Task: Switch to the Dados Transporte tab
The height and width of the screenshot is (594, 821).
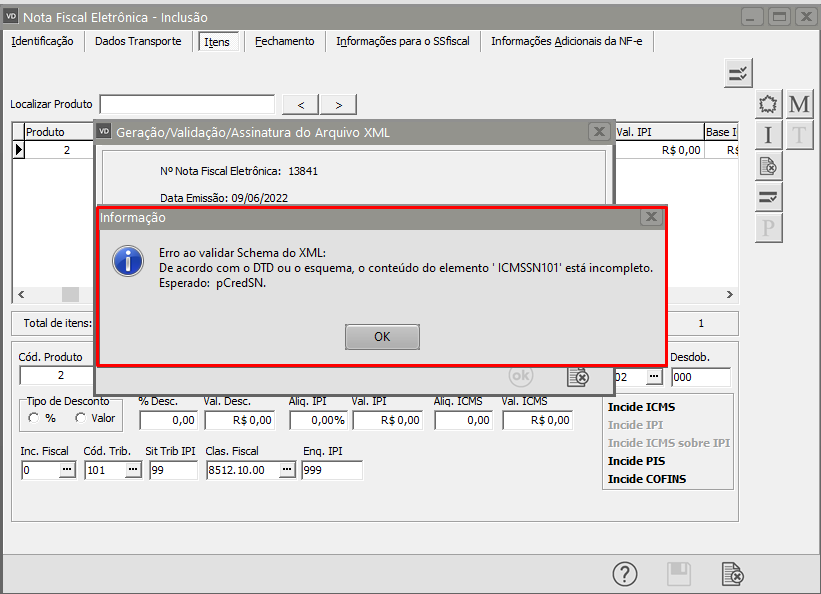Action: click(138, 41)
